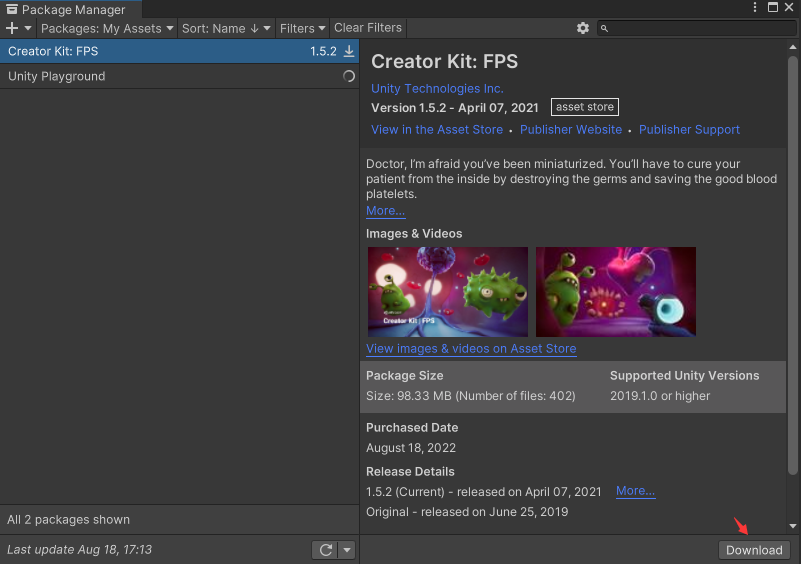Open Publisher Support link

(689, 130)
